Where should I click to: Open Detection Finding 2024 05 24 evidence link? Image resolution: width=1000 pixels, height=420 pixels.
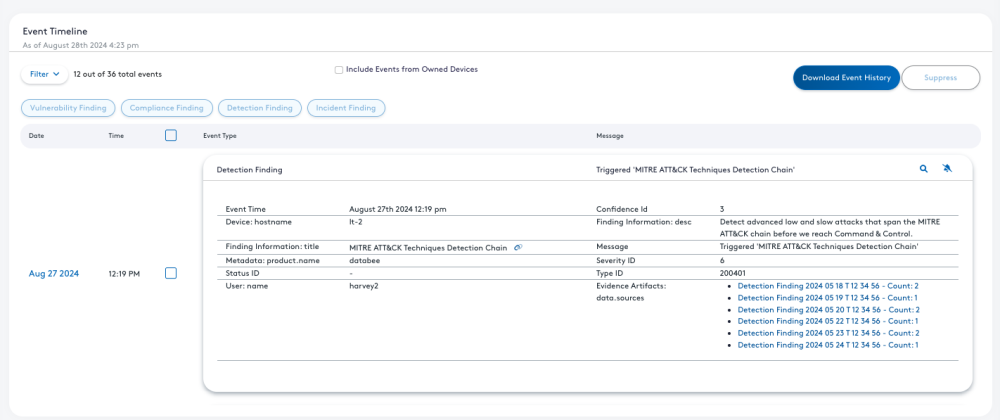click(828, 345)
